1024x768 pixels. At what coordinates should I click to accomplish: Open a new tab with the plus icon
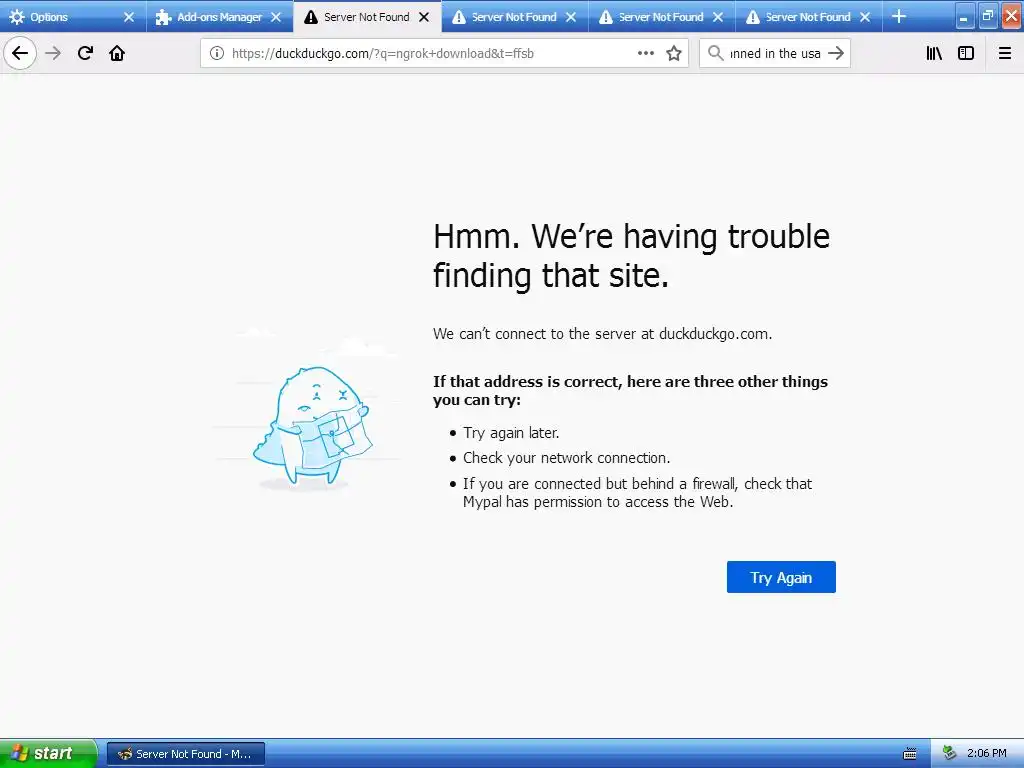[x=899, y=16]
